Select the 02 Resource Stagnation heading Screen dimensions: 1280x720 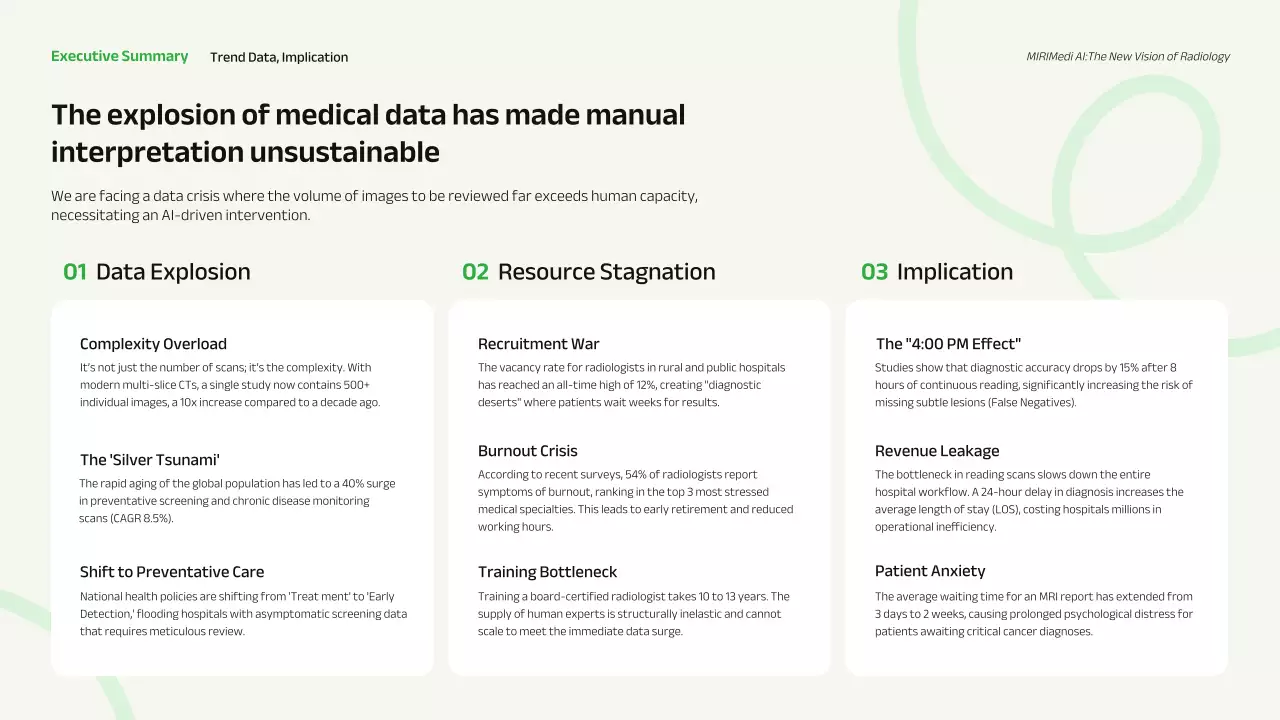click(588, 272)
